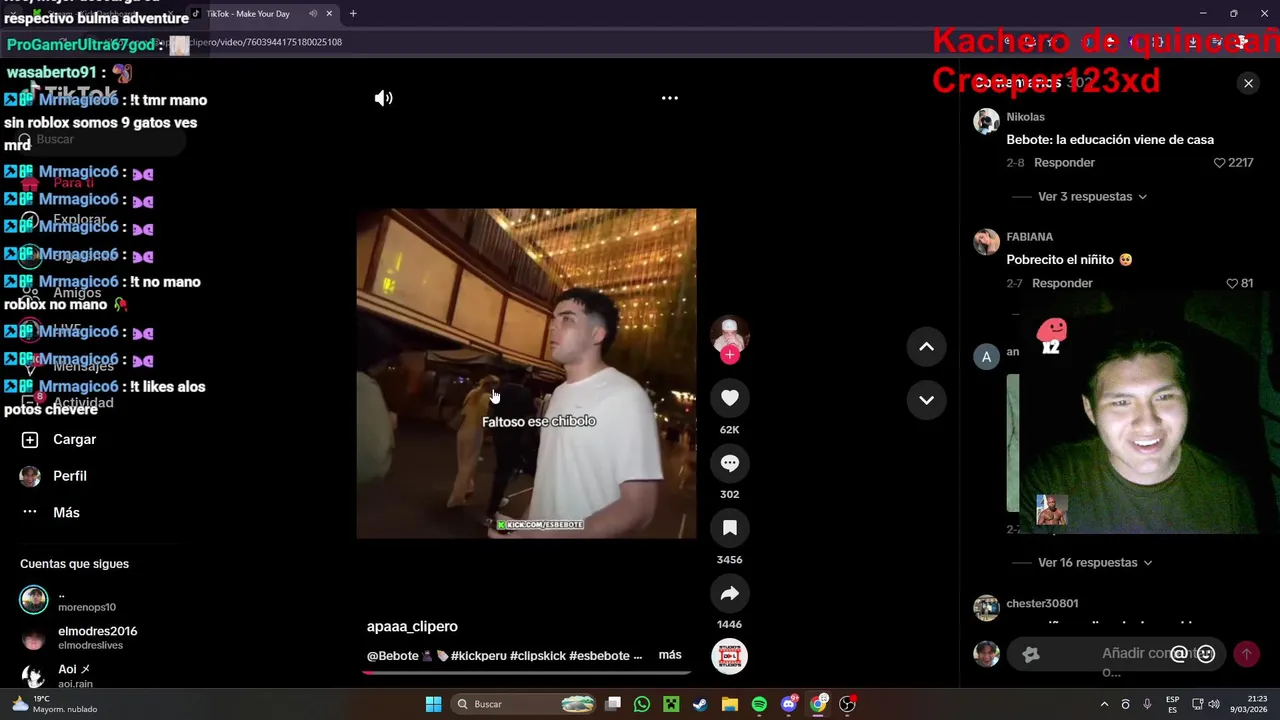
Task: Open apaaa_clipero creator profile
Action: point(412,626)
